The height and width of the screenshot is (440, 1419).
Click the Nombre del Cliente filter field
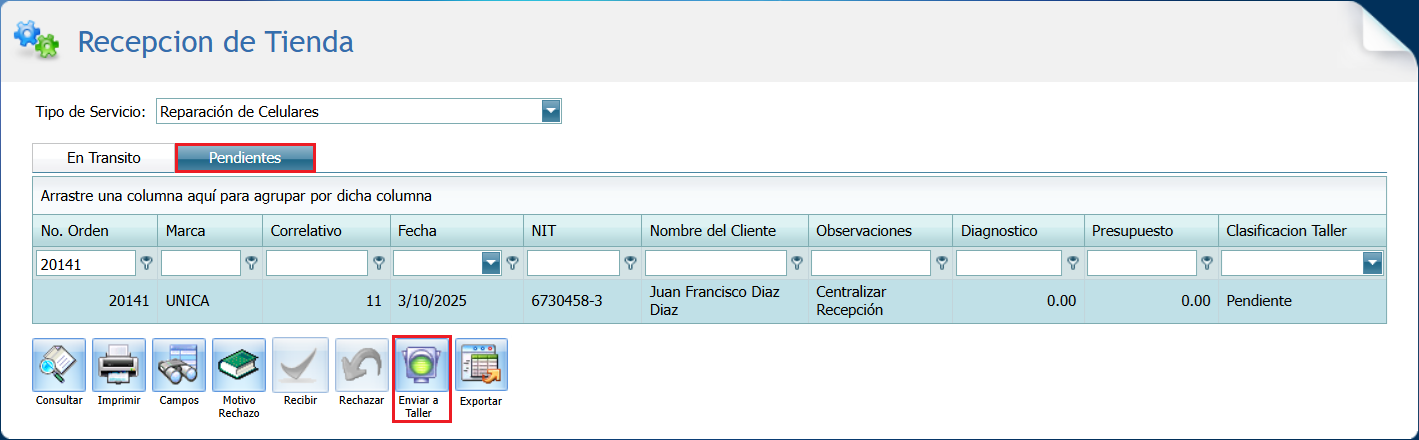(x=716, y=263)
